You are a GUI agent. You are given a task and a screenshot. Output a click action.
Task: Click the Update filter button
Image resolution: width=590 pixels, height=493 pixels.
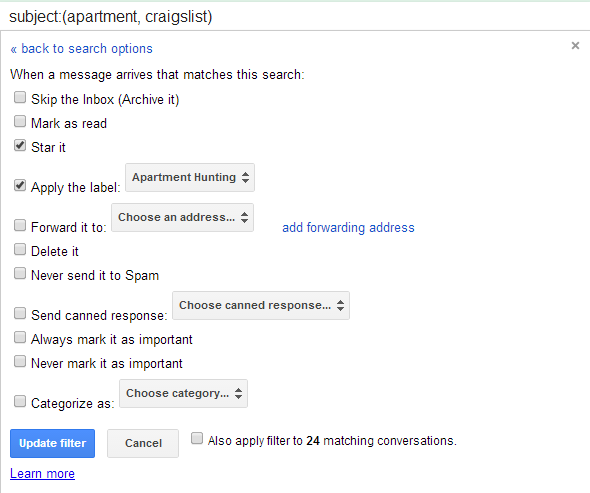coord(52,443)
